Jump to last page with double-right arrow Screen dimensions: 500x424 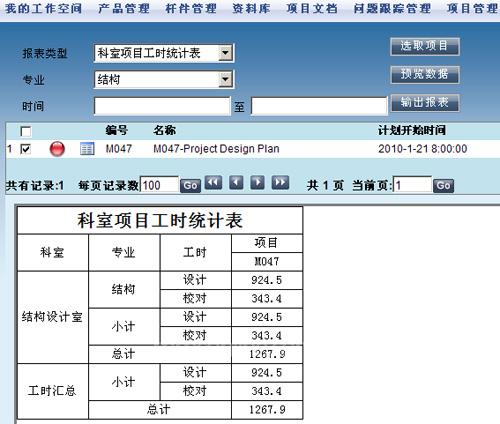280,183
